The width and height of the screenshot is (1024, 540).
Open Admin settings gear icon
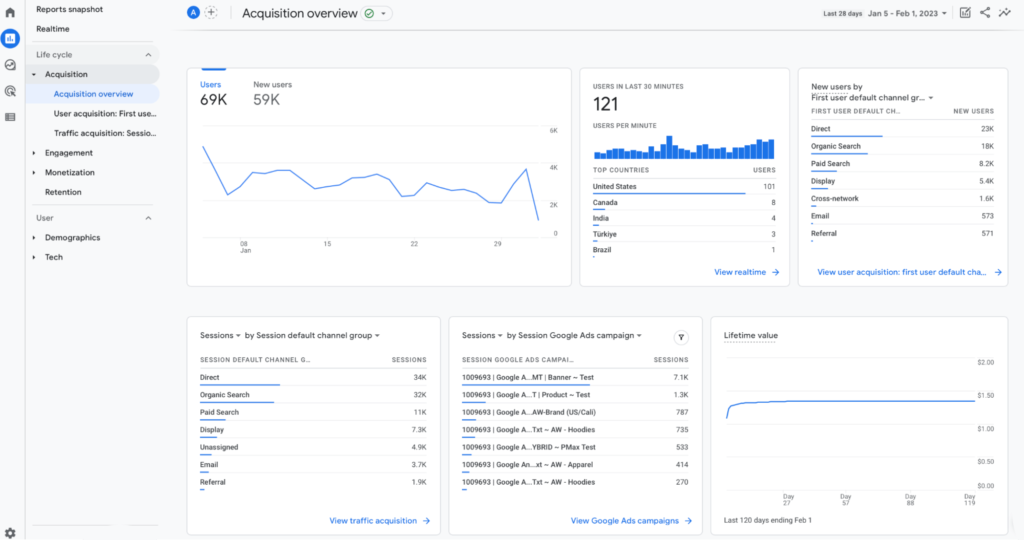[10, 533]
